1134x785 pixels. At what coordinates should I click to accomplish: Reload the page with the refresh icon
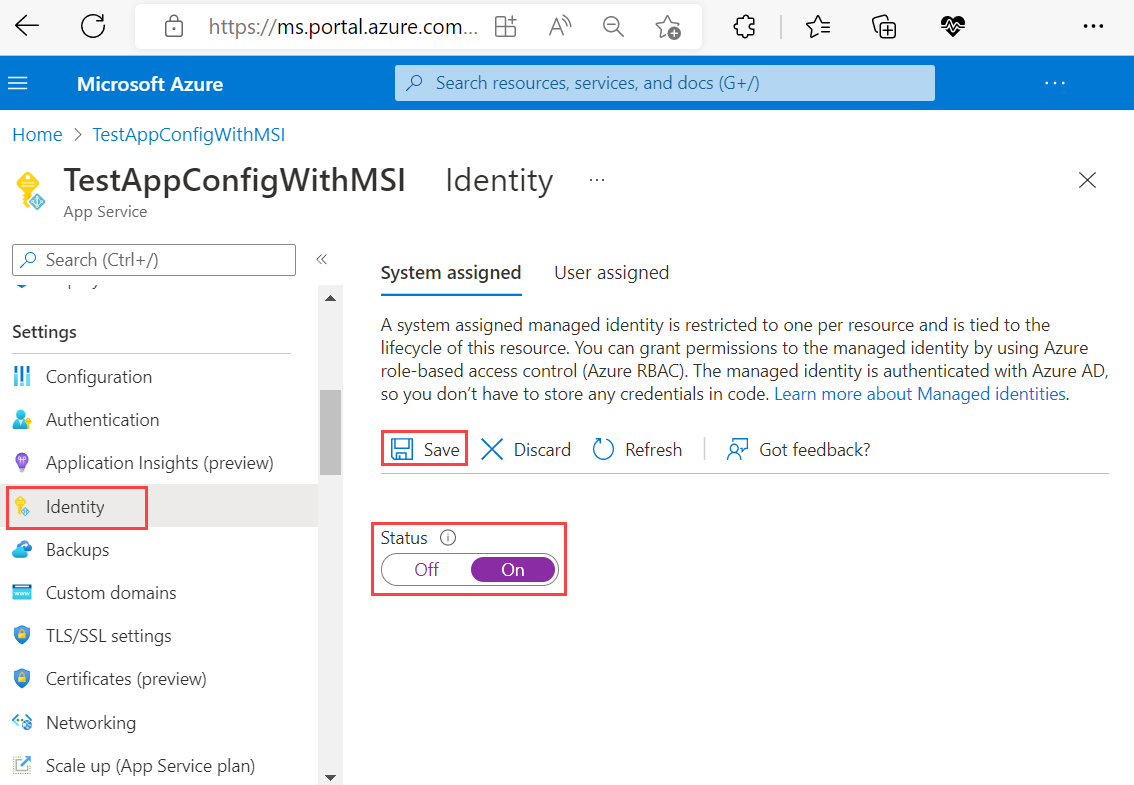tap(93, 26)
